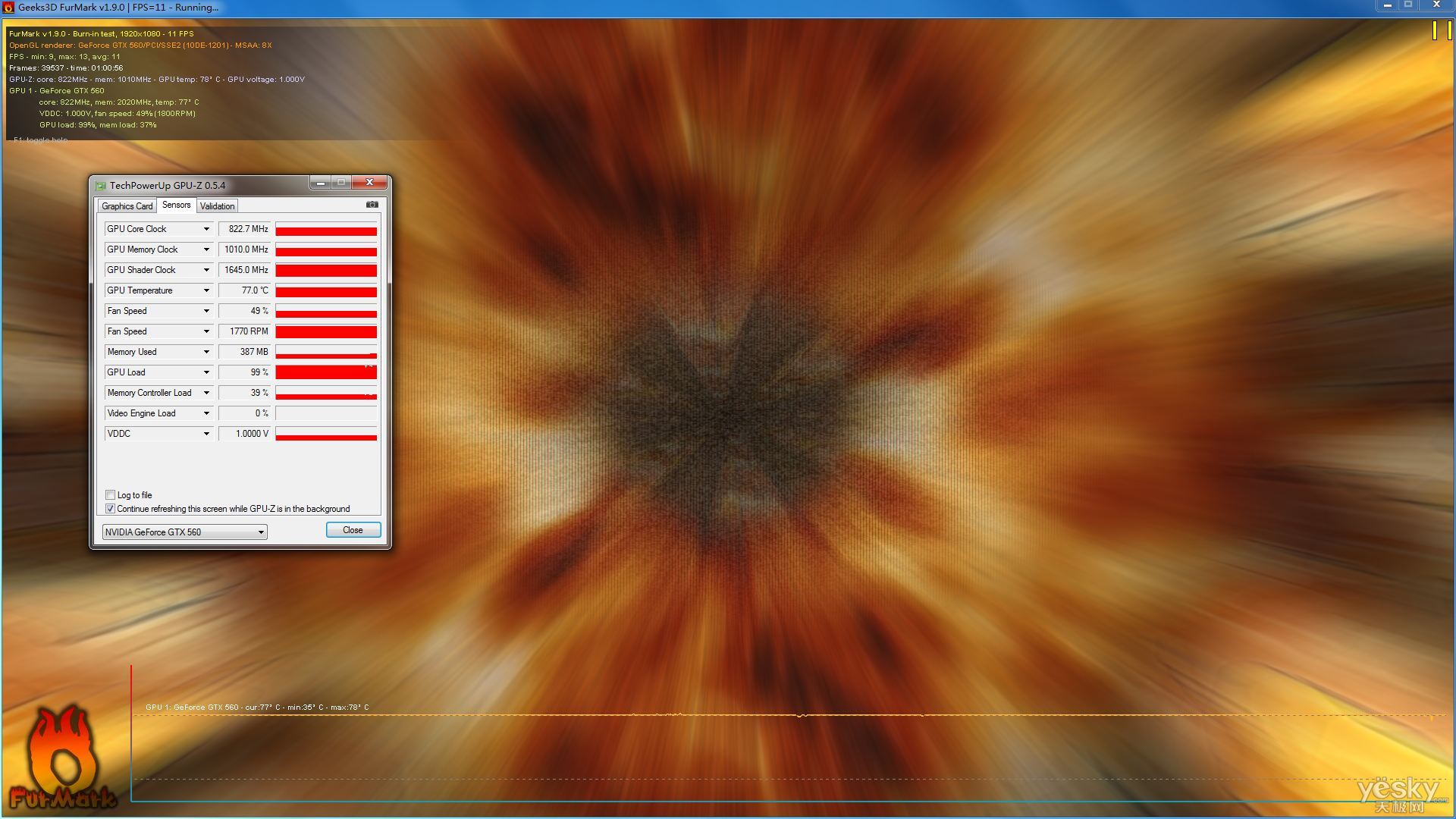
Task: Click the GPU-Z title bar app icon
Action: point(100,186)
